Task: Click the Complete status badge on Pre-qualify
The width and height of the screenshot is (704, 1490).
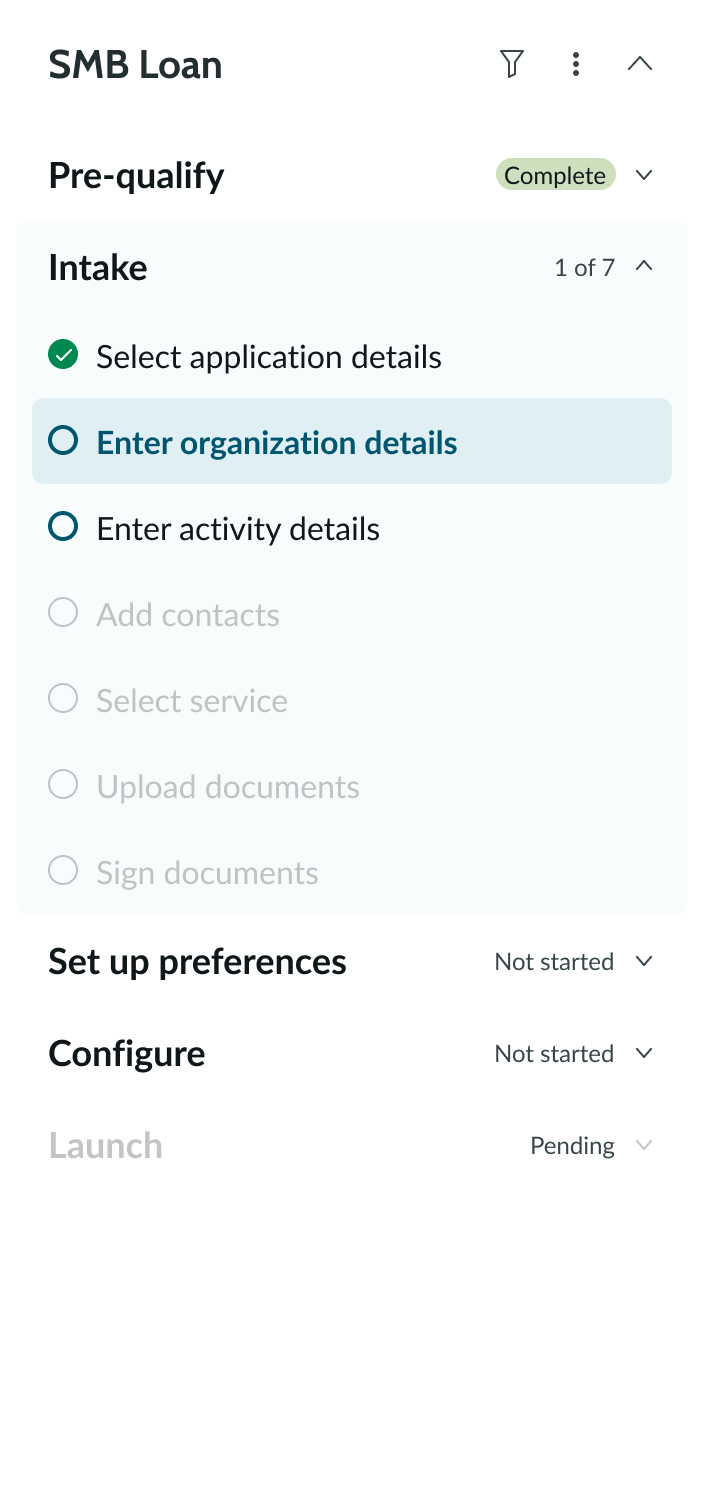Action: coord(556,175)
